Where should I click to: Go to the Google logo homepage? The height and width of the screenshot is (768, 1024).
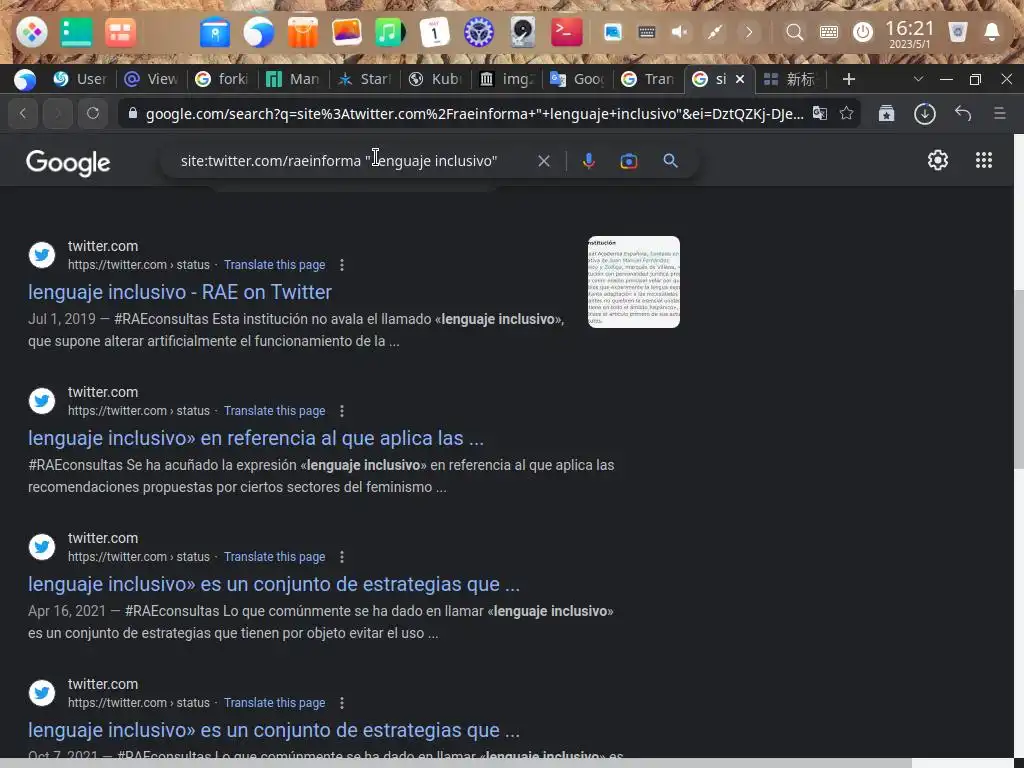[68, 163]
